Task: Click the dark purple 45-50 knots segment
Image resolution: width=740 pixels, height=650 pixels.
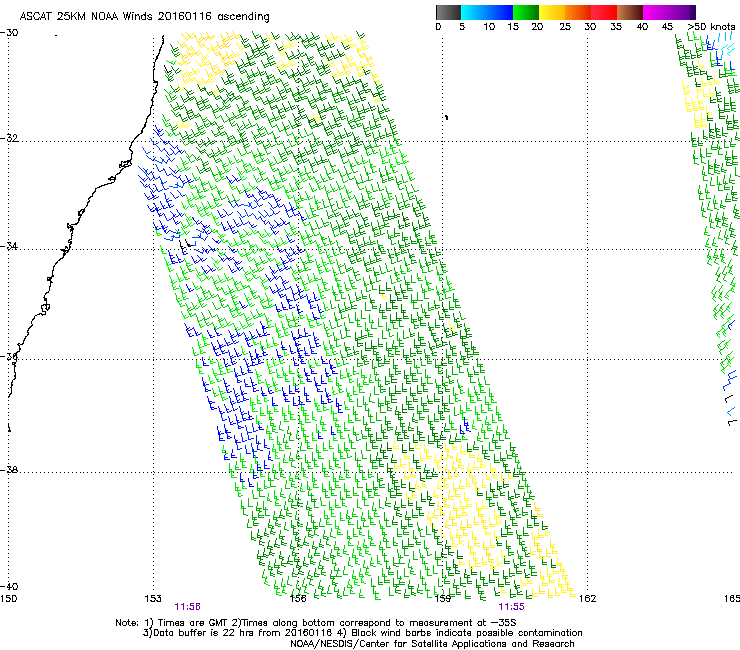Action: 682,12
